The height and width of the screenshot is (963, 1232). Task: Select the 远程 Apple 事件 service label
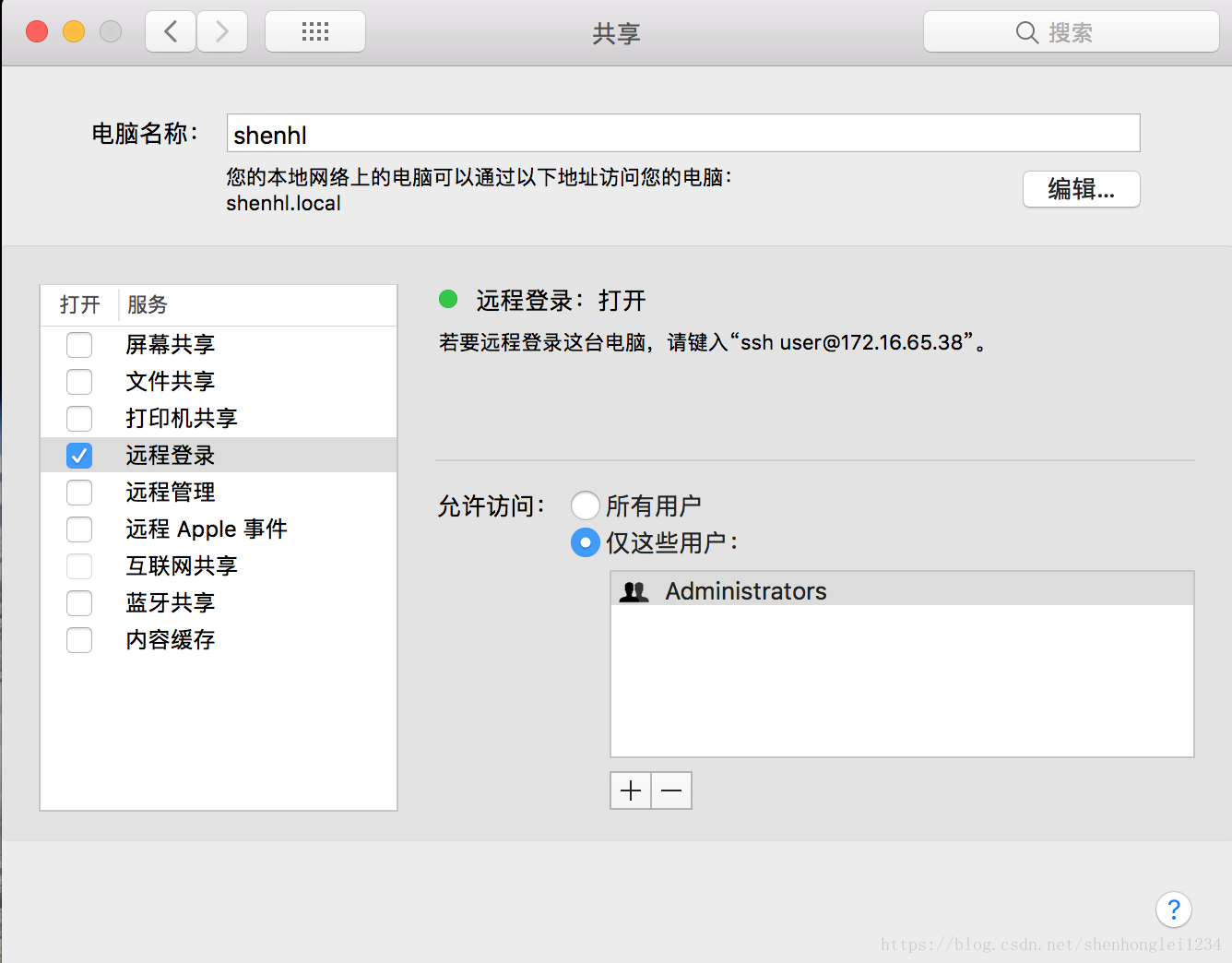click(x=207, y=529)
